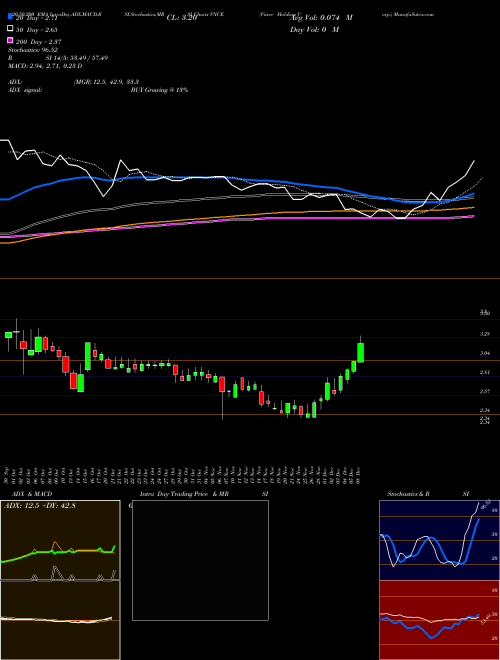
Task: Click the 3.28 price axis label
Action: click(x=485, y=334)
